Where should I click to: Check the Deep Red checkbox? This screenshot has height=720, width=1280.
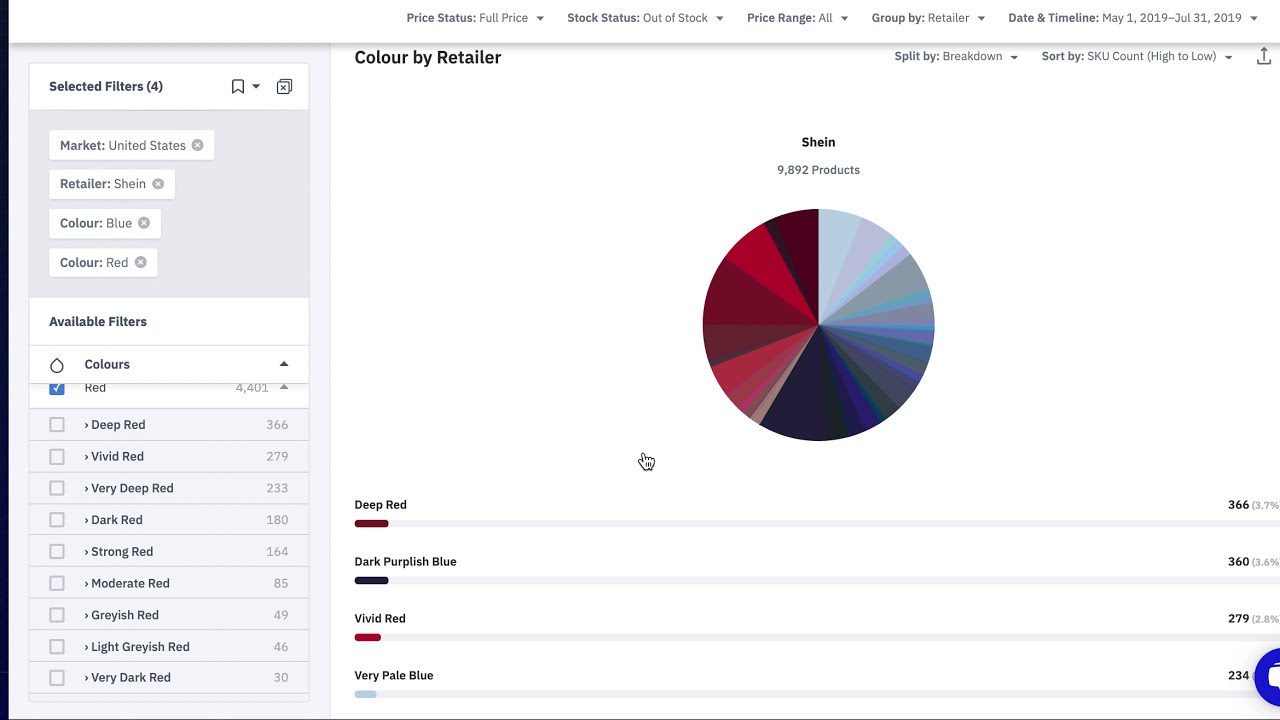57,425
